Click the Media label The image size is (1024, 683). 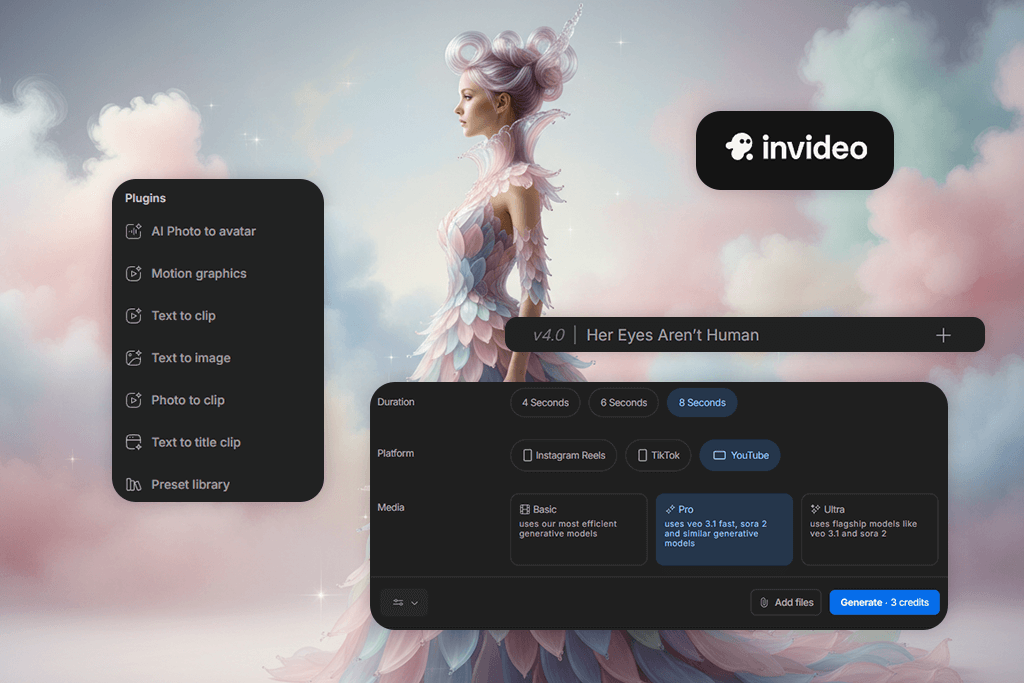[x=391, y=507]
